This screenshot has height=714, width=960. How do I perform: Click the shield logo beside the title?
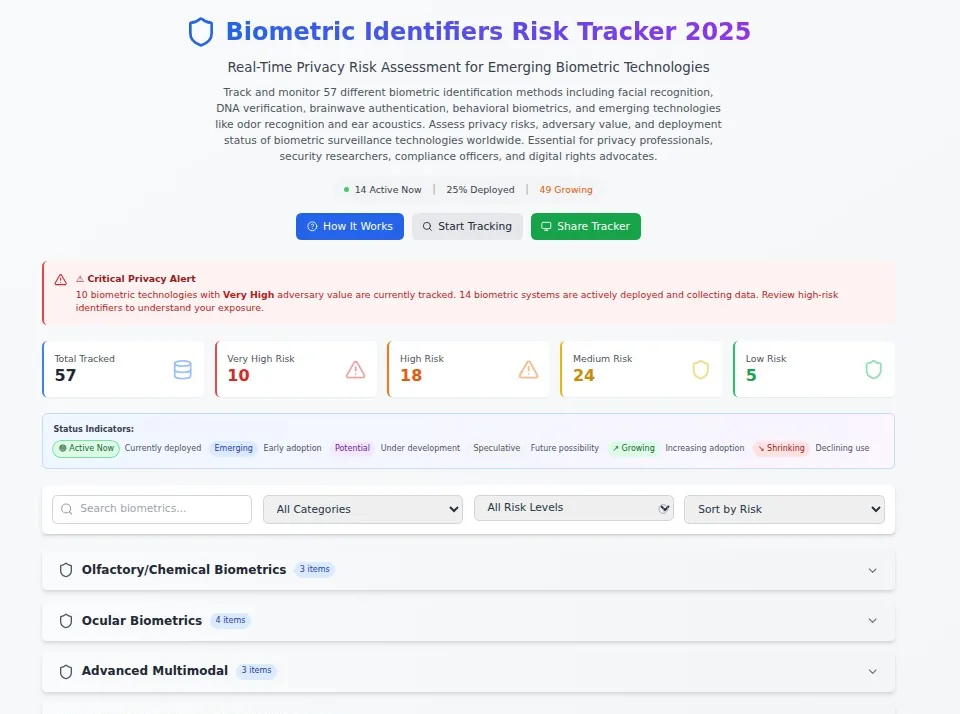(x=201, y=32)
